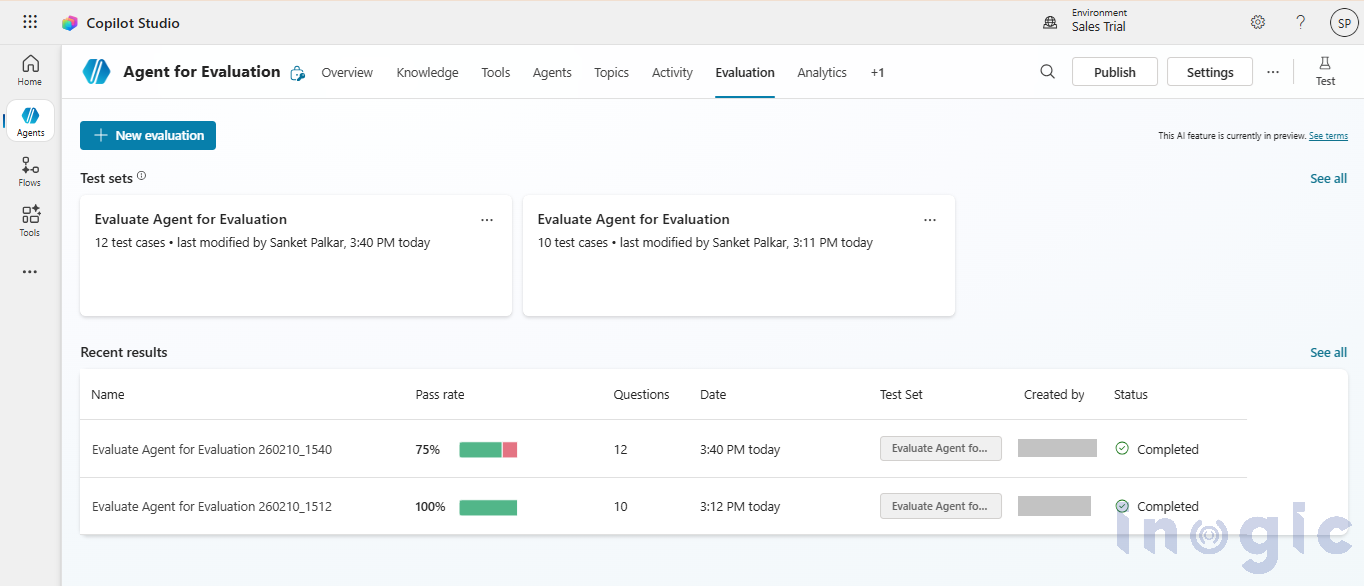Viewport: 1364px width, 586px height.
Task: Click the Home icon in left navigation
Action: point(29,70)
